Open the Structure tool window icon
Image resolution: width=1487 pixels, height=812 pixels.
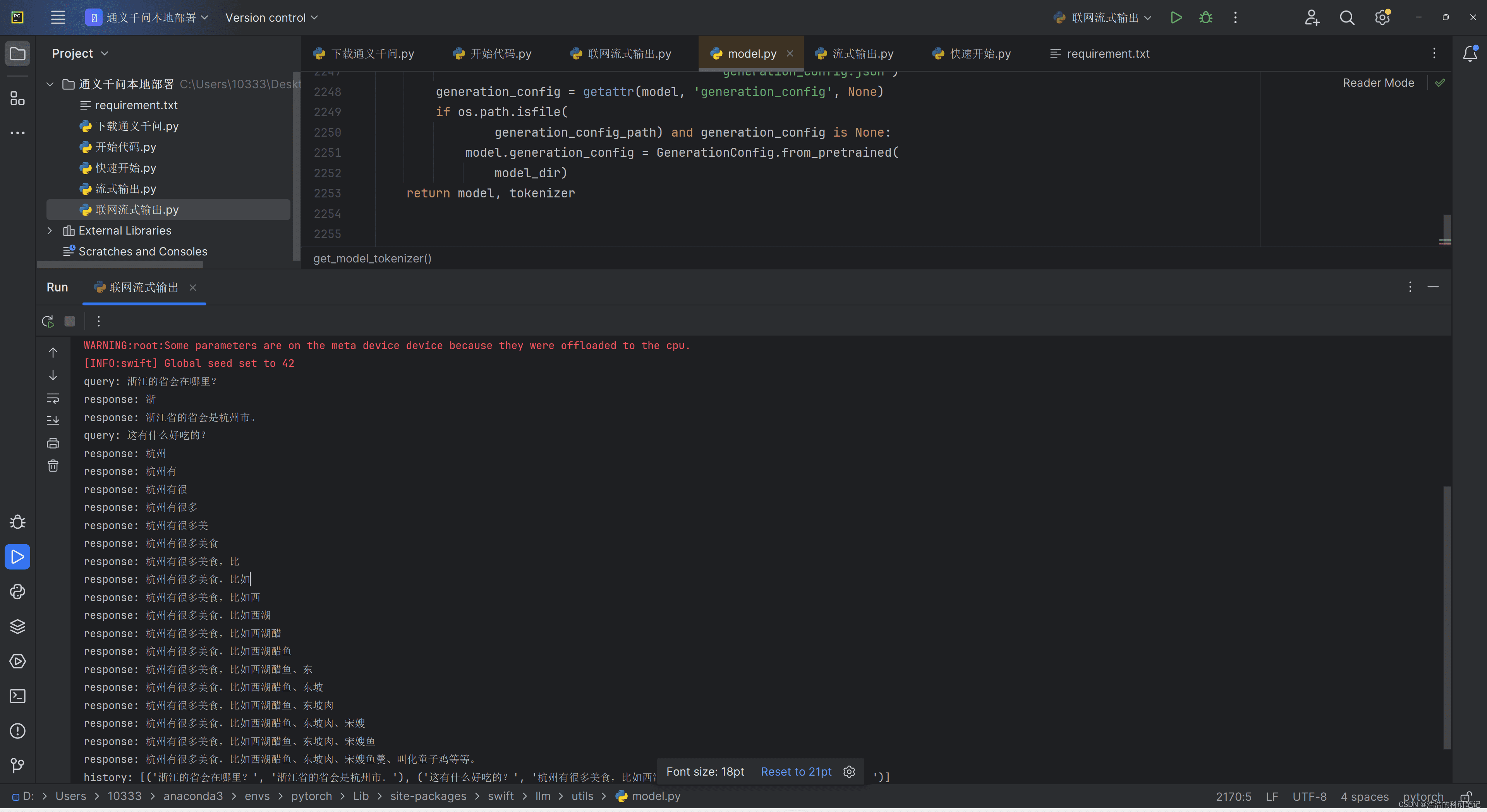[17, 98]
